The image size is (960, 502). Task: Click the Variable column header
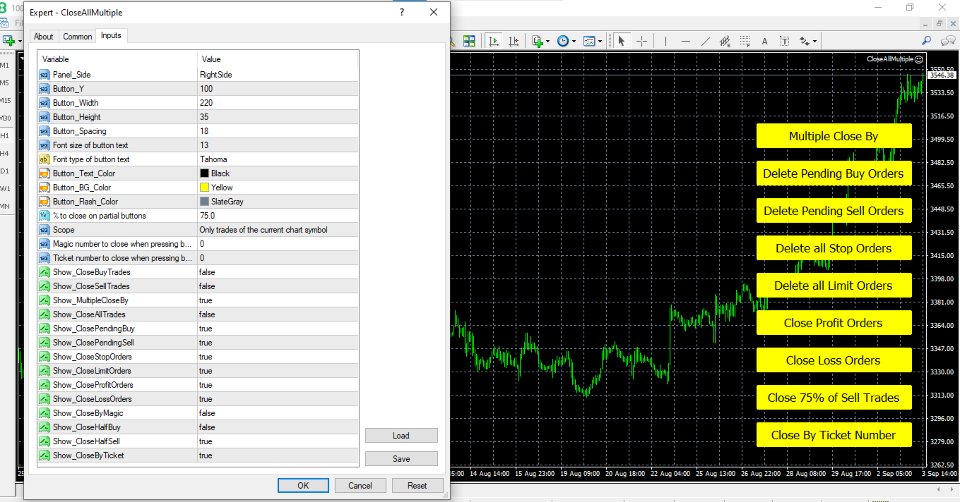click(x=118, y=59)
